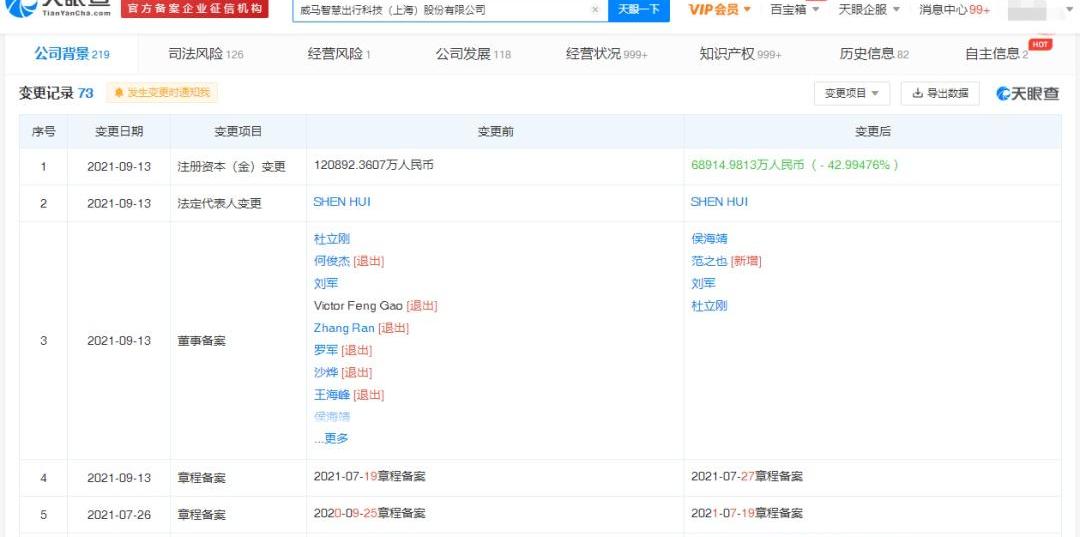Click Victor Feng Gao entry
1080x537 pixels.
click(x=358, y=306)
